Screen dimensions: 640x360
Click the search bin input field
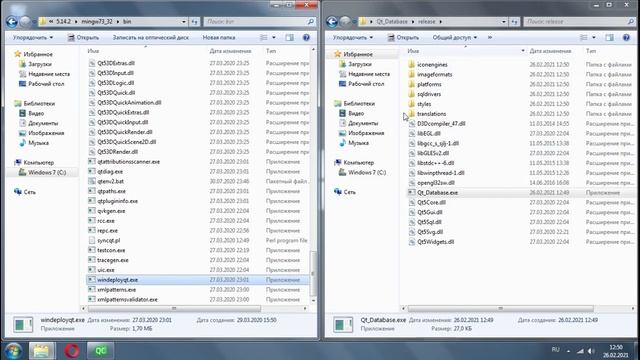pos(260,22)
